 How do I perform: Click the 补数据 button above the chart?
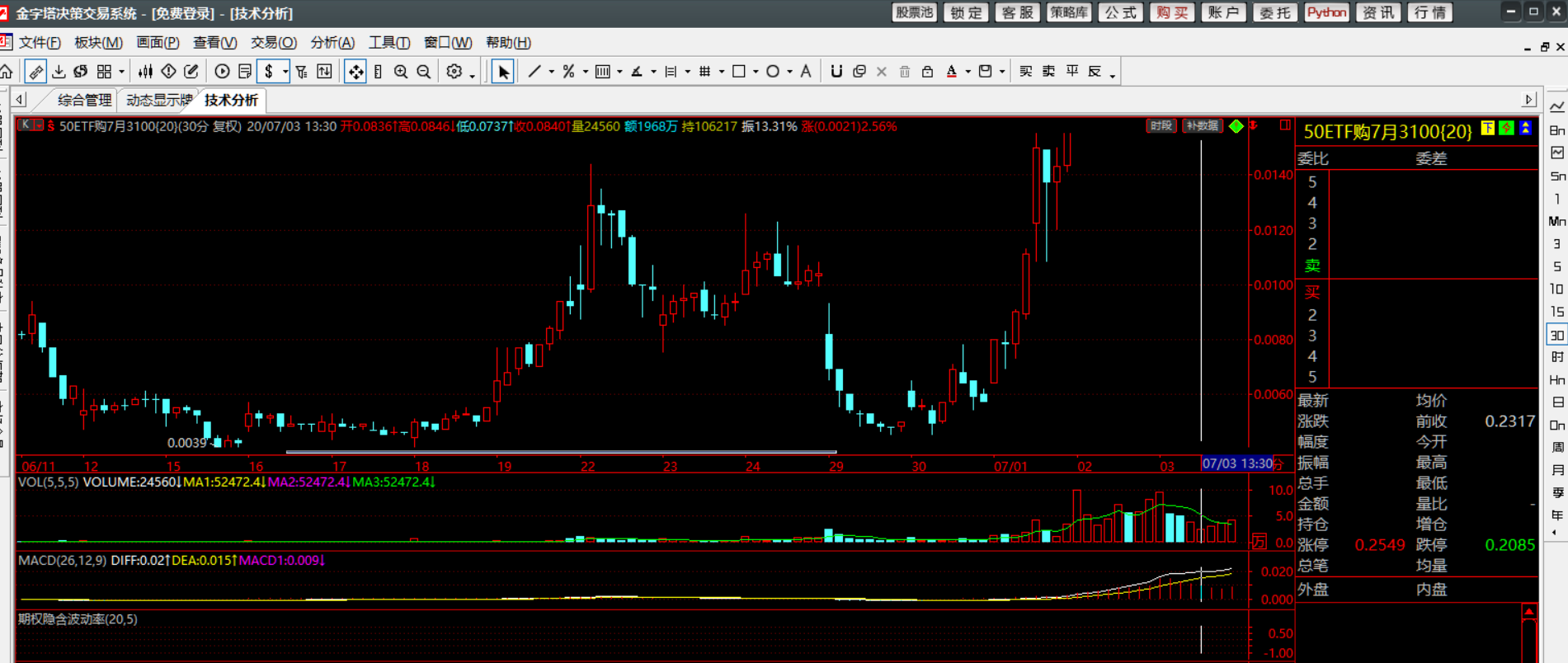[x=1202, y=126]
